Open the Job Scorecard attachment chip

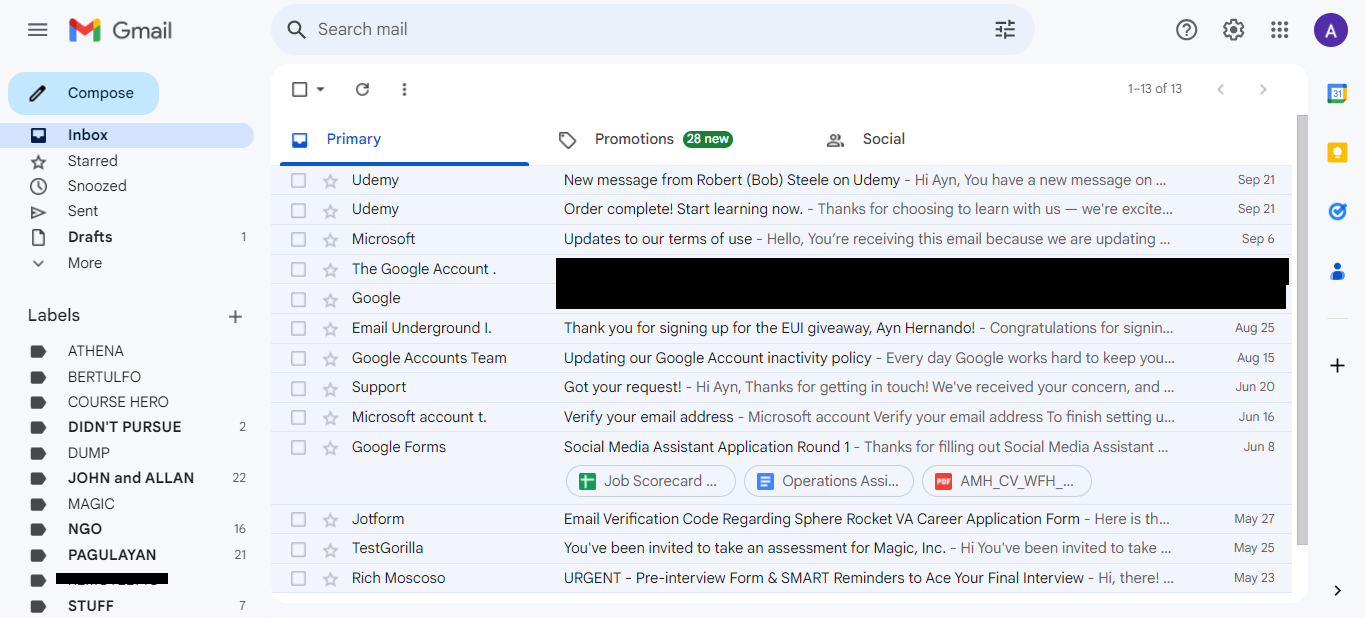[651, 481]
